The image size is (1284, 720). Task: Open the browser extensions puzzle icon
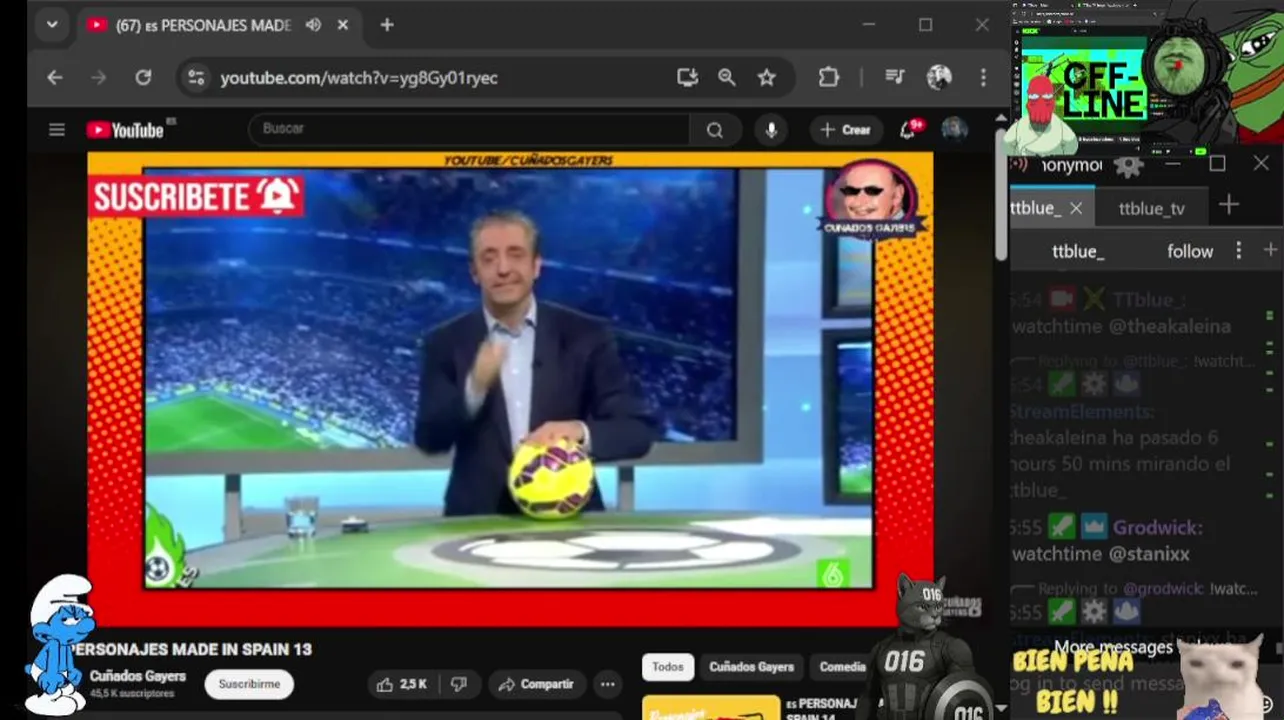point(829,77)
